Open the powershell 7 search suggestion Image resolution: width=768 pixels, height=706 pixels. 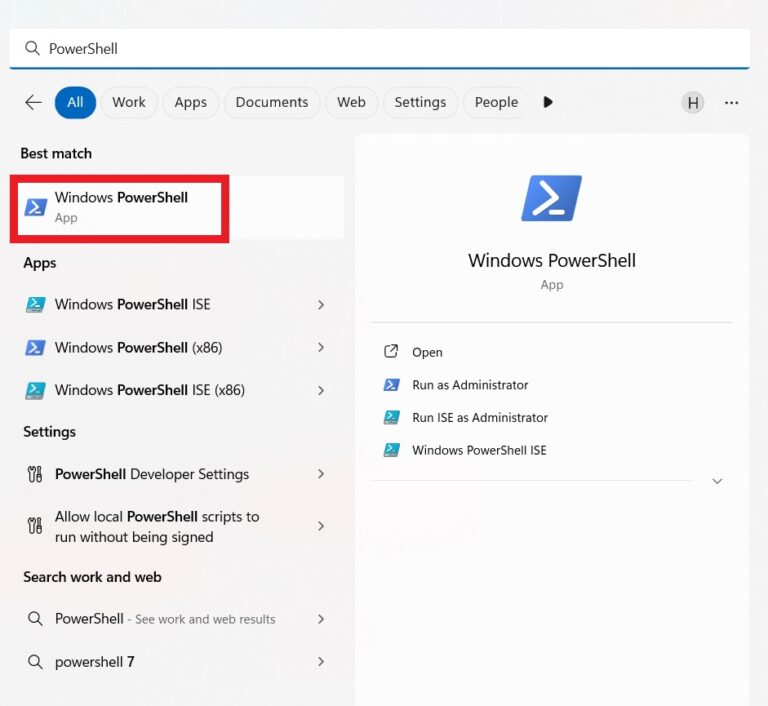(176, 662)
